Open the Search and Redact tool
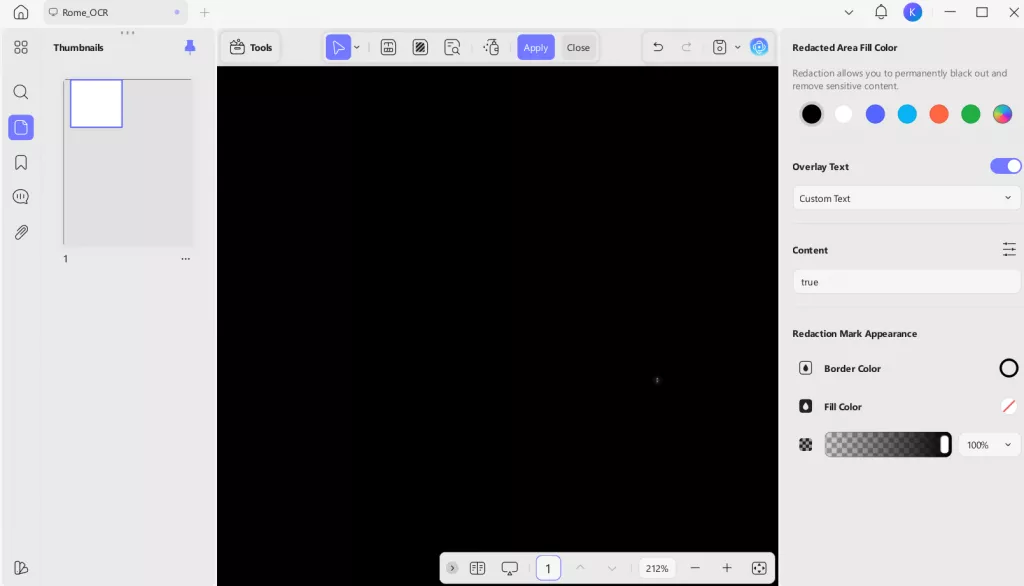The image size is (1024, 586). (x=452, y=46)
